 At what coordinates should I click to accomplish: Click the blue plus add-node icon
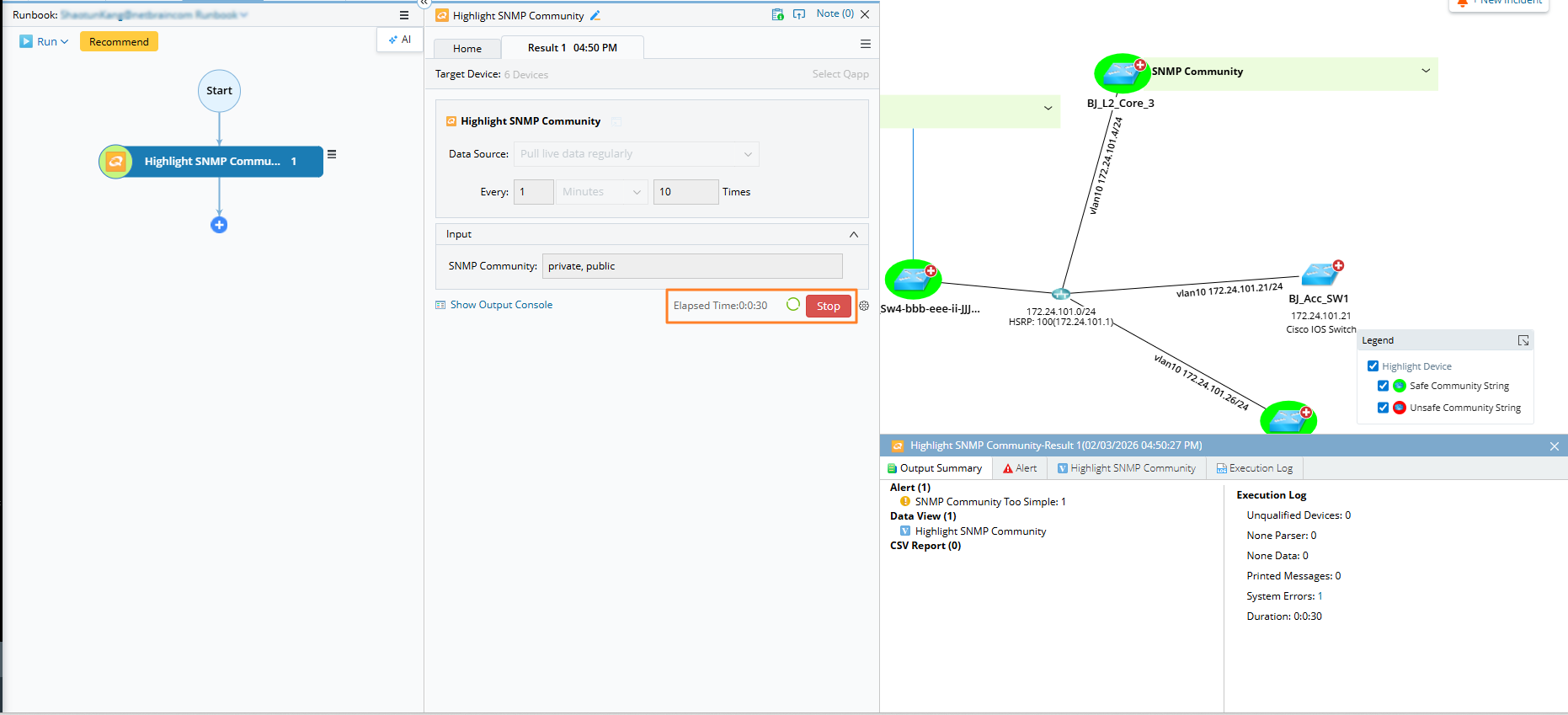click(x=219, y=225)
